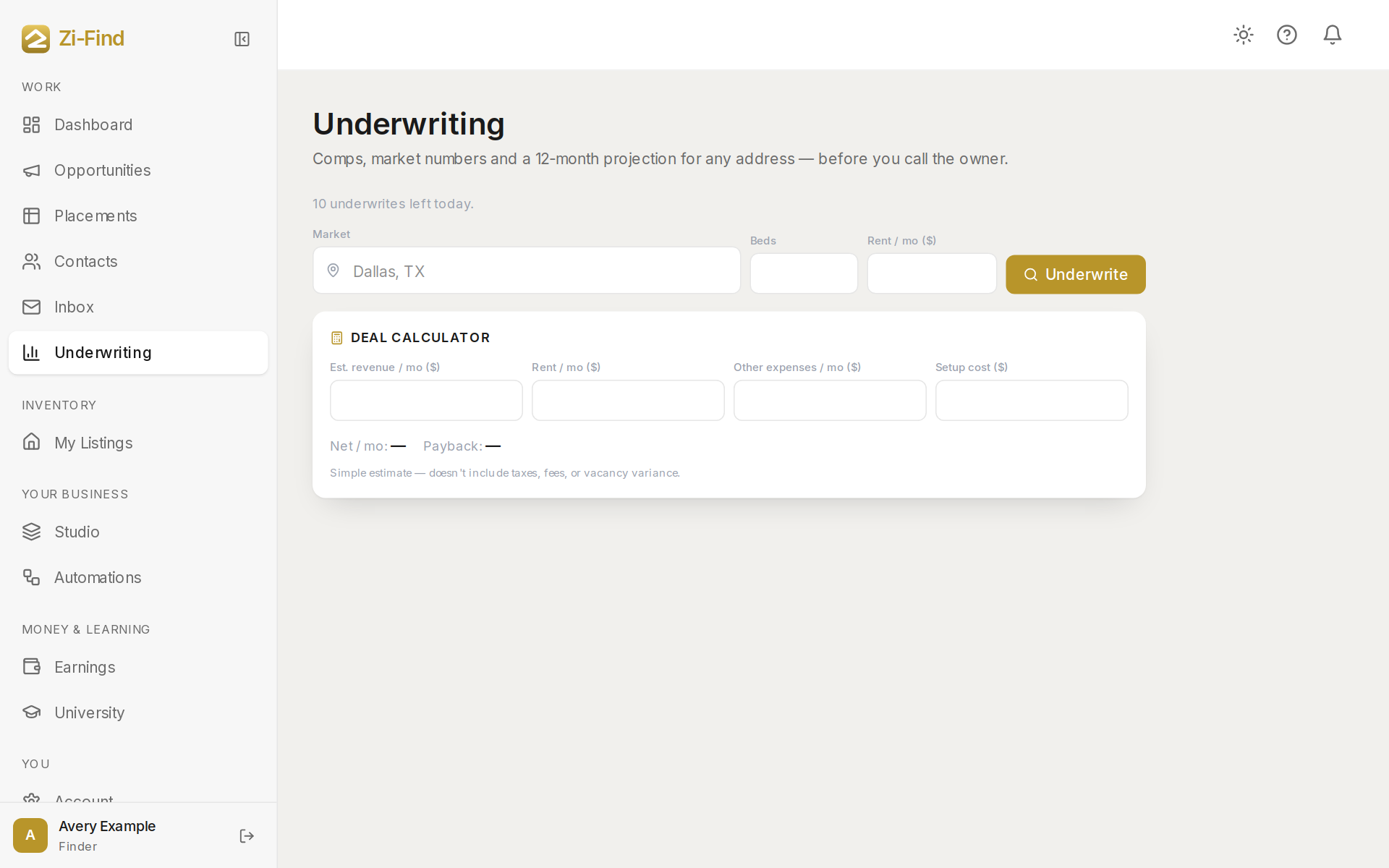The width and height of the screenshot is (1389, 868).
Task: Click the Setup cost input
Action: tap(1032, 400)
